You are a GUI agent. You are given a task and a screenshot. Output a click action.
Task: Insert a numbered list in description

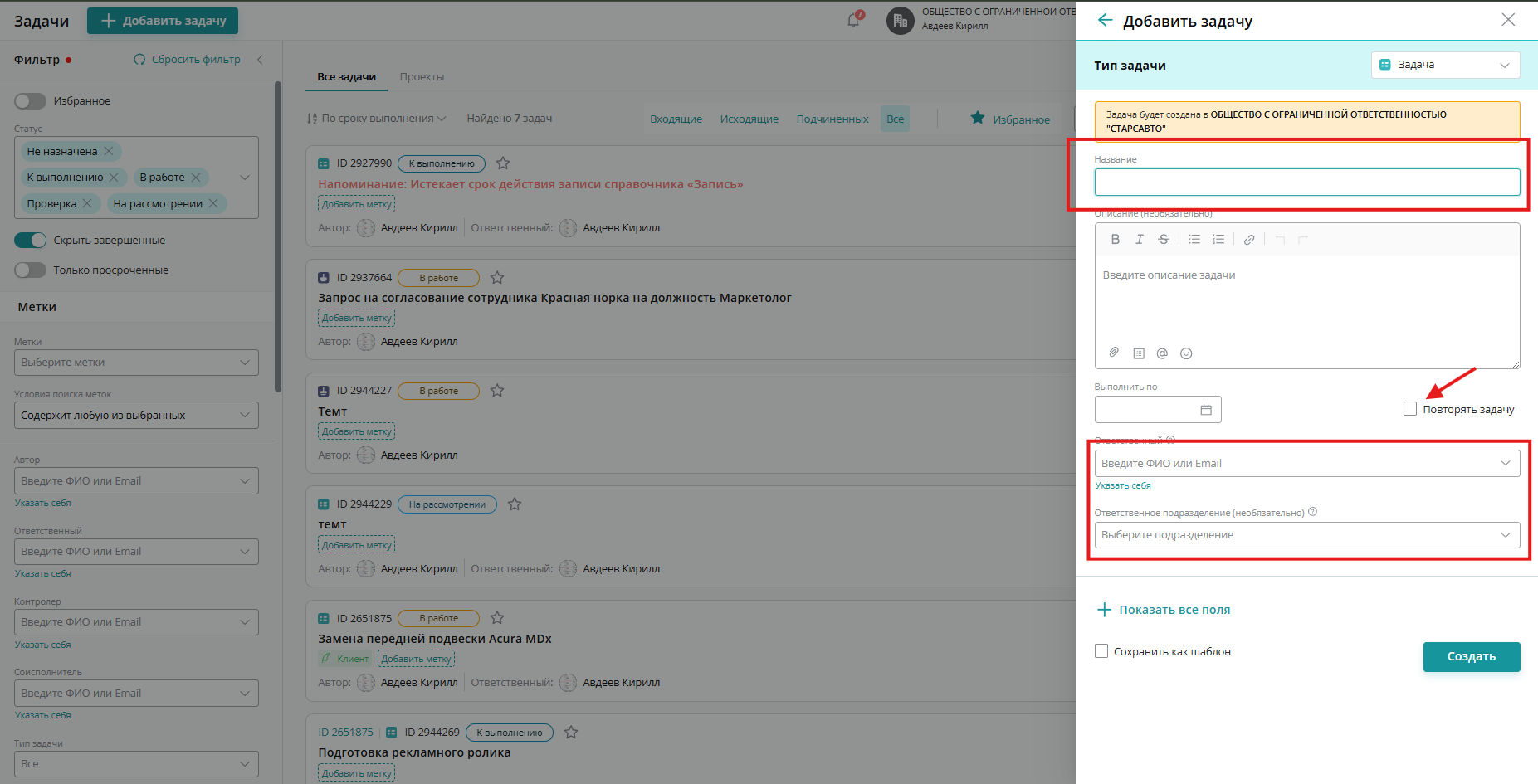pyautogui.click(x=1218, y=240)
